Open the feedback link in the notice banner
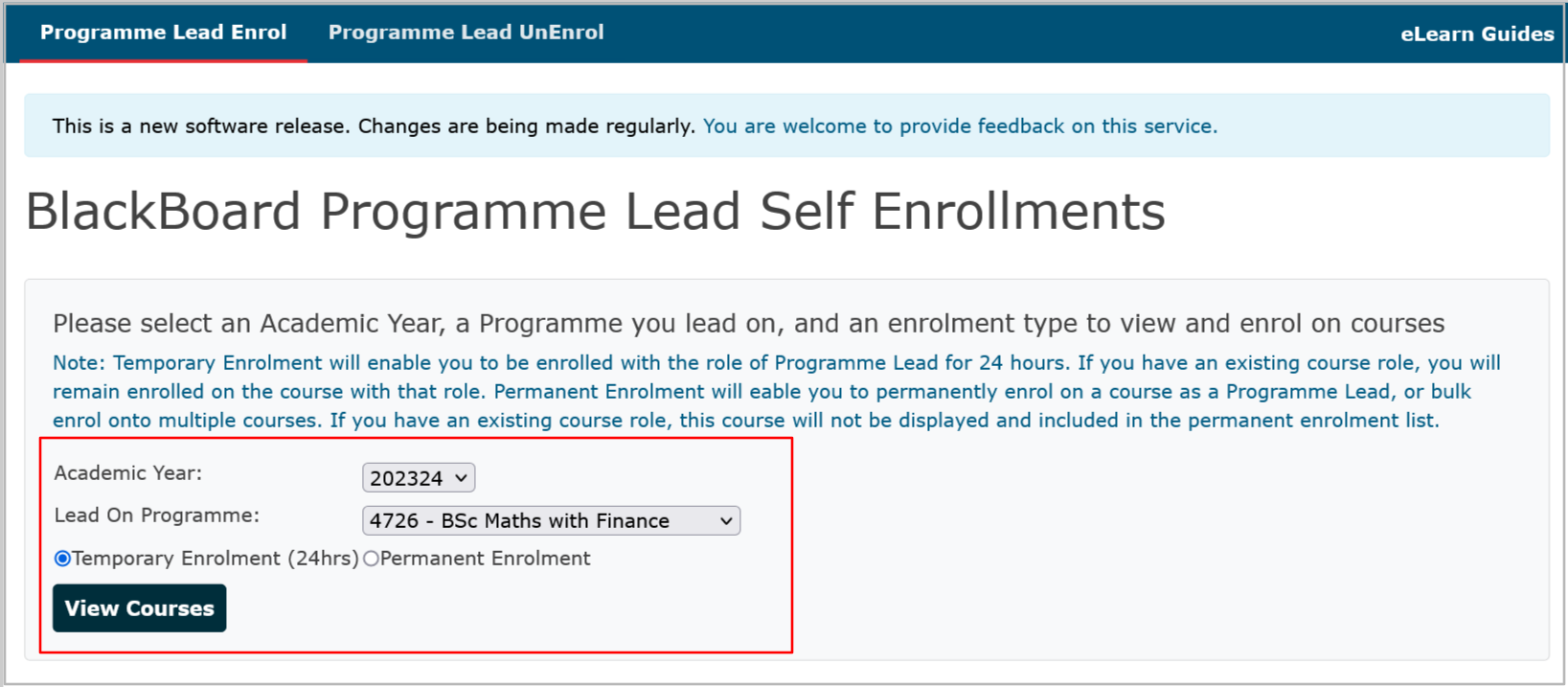Image resolution: width=1568 pixels, height=687 pixels. [x=959, y=126]
